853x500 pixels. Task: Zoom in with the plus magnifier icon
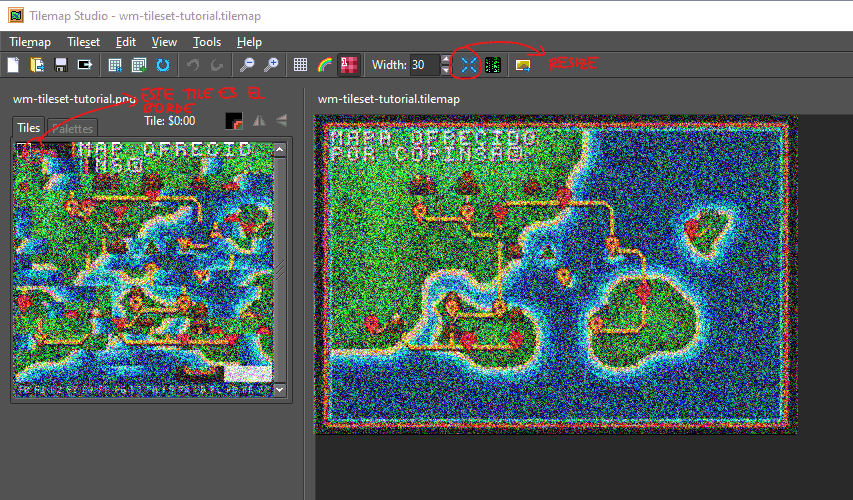point(271,65)
